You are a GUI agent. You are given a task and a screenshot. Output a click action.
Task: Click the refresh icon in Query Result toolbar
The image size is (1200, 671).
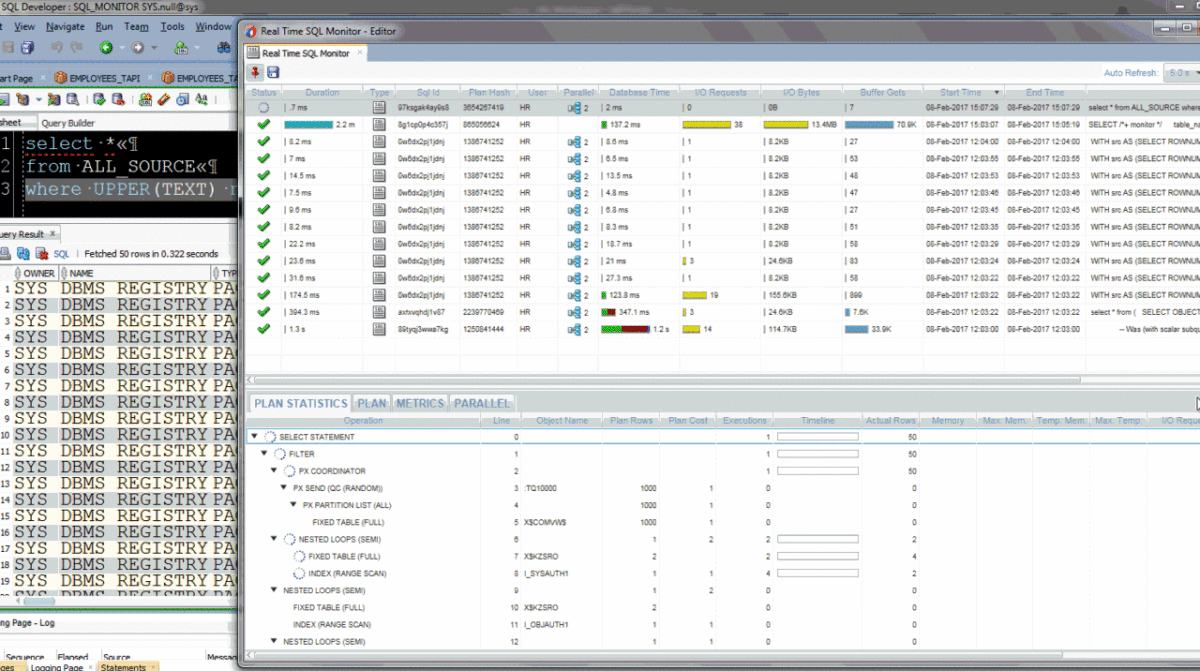click(x=23, y=254)
